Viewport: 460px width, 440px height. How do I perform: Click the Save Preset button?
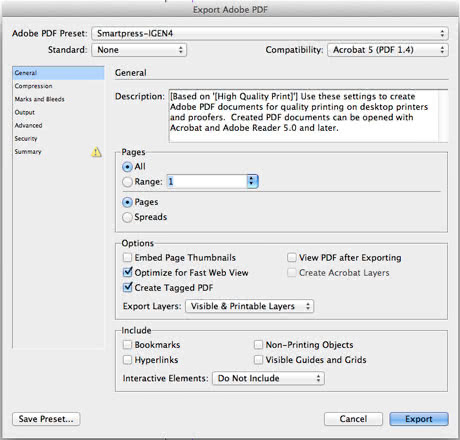coord(46,419)
